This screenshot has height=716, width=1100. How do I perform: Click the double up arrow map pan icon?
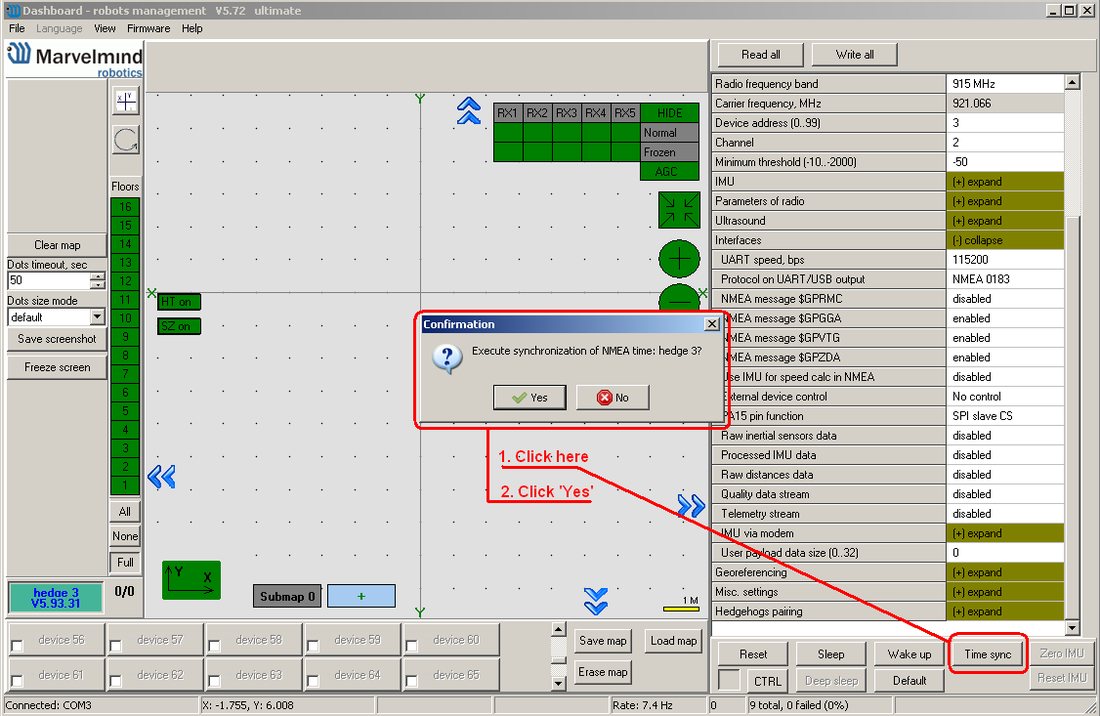coord(469,111)
